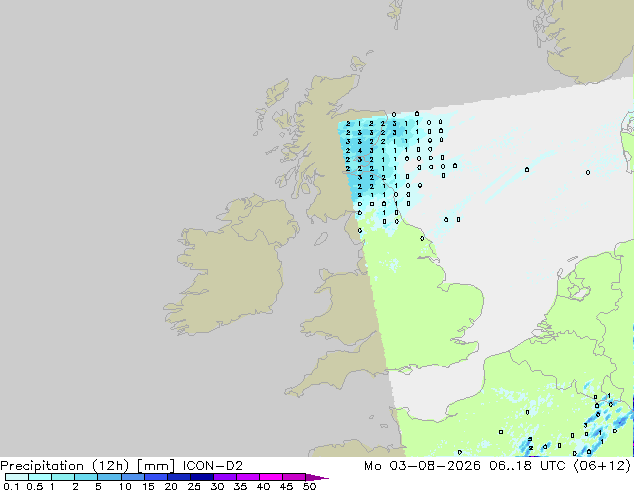
Task: Click the '30' legend label
Action: click(x=218, y=486)
